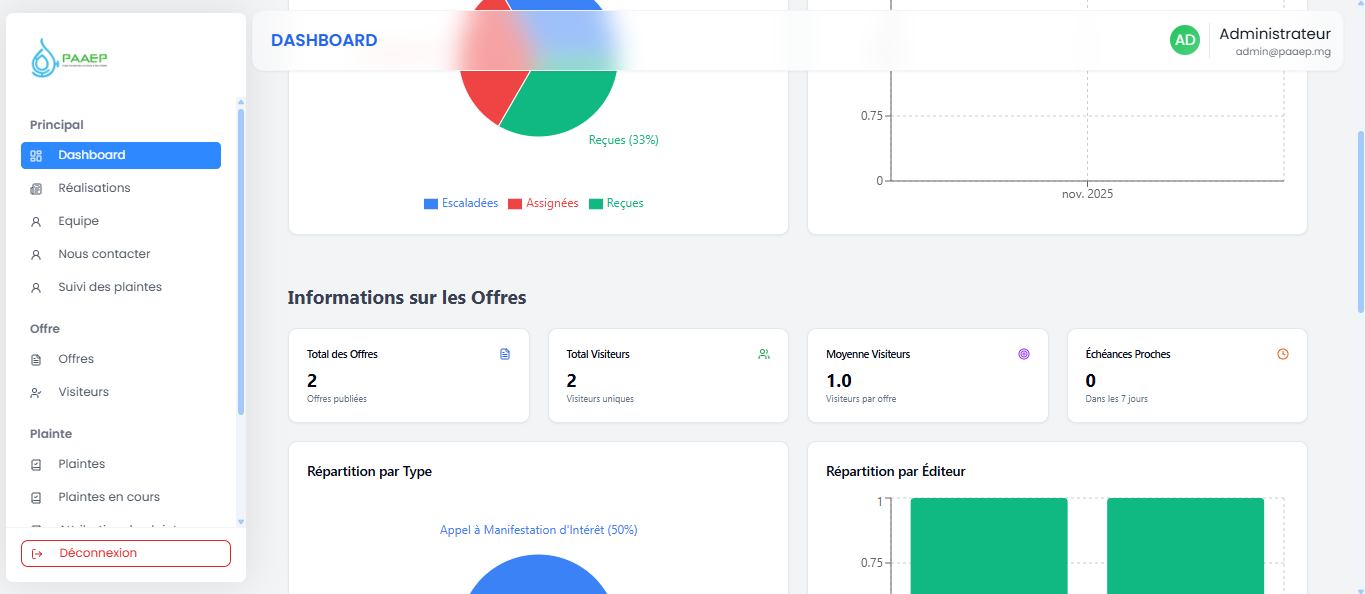Click the sidebar scroll-down arrow
Screen dimensions: 1365x594
240,522
